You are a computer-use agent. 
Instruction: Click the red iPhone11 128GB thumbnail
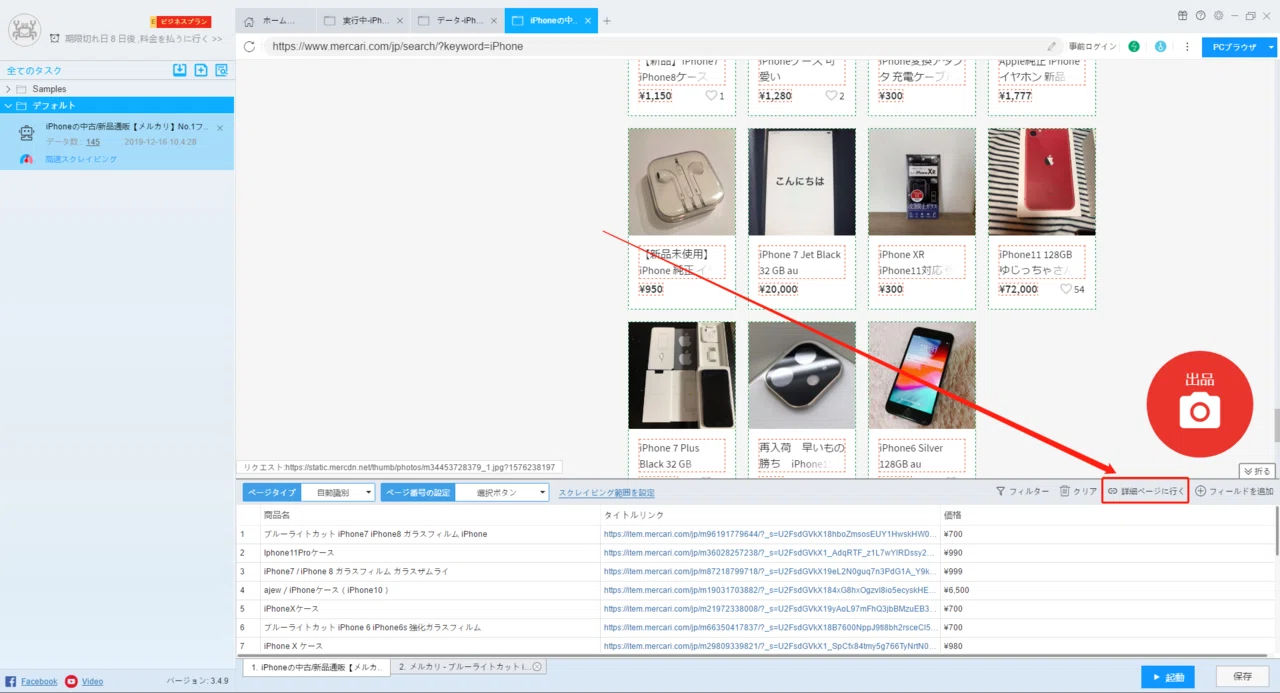1042,182
